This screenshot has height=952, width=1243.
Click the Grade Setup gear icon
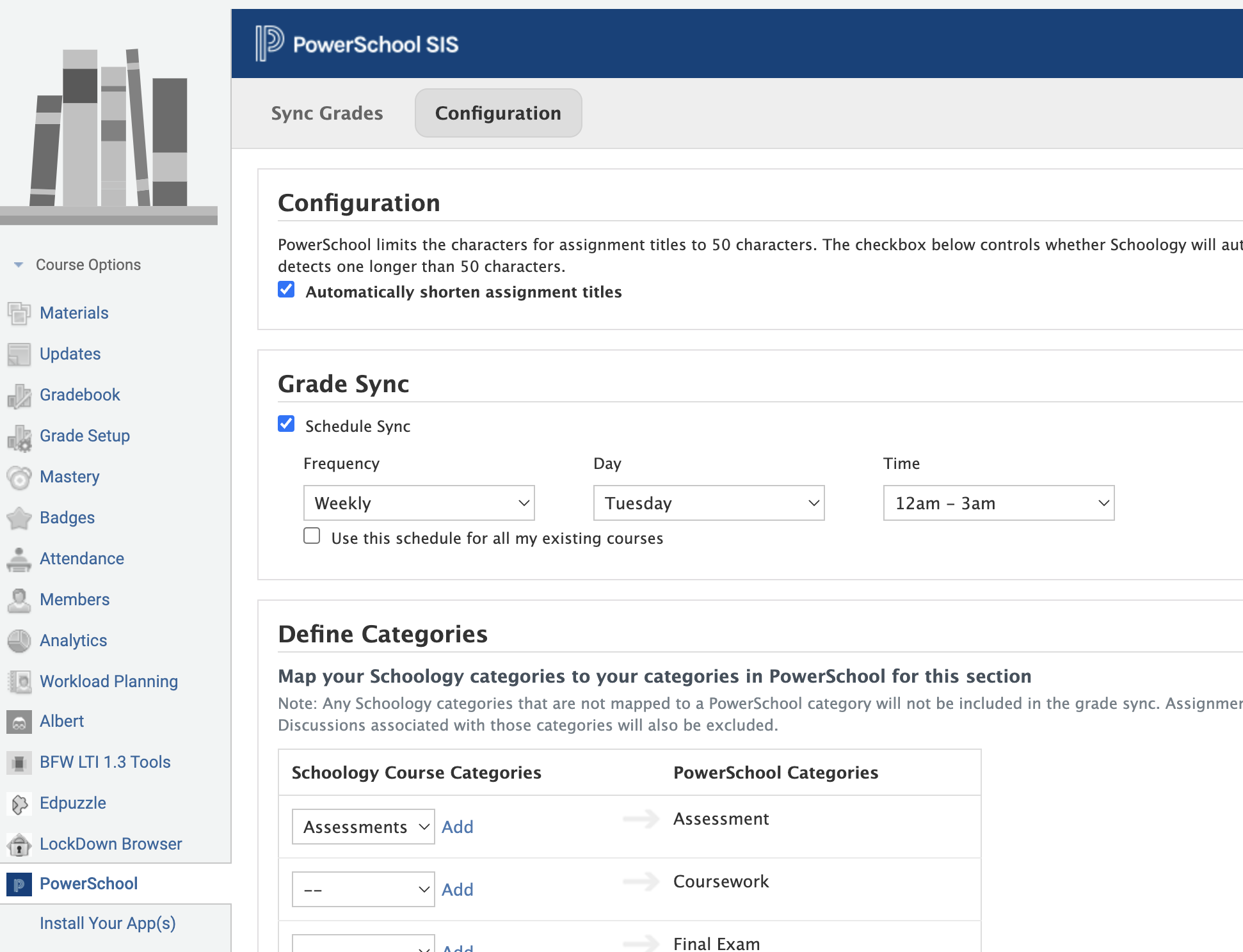(x=19, y=437)
